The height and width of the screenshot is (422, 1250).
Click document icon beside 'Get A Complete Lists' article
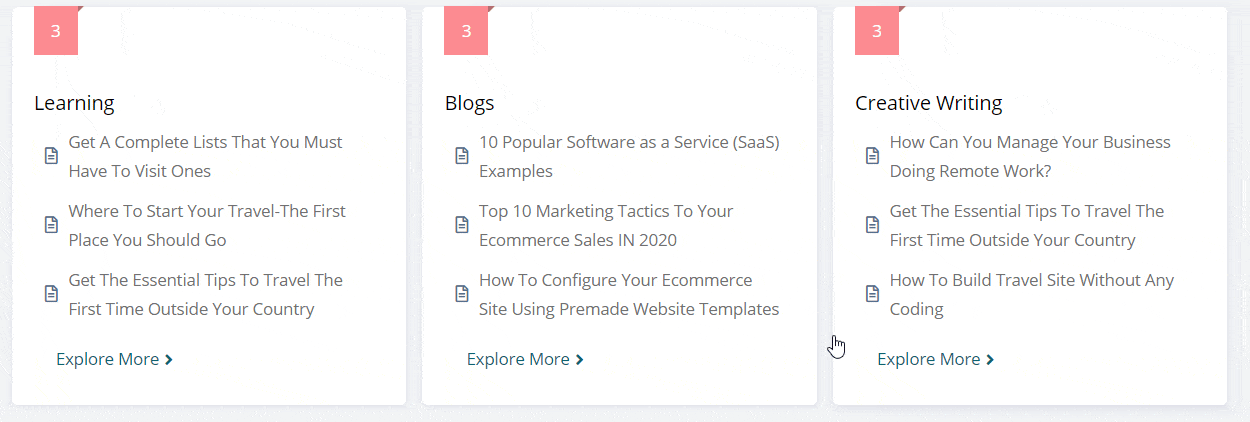(51, 156)
